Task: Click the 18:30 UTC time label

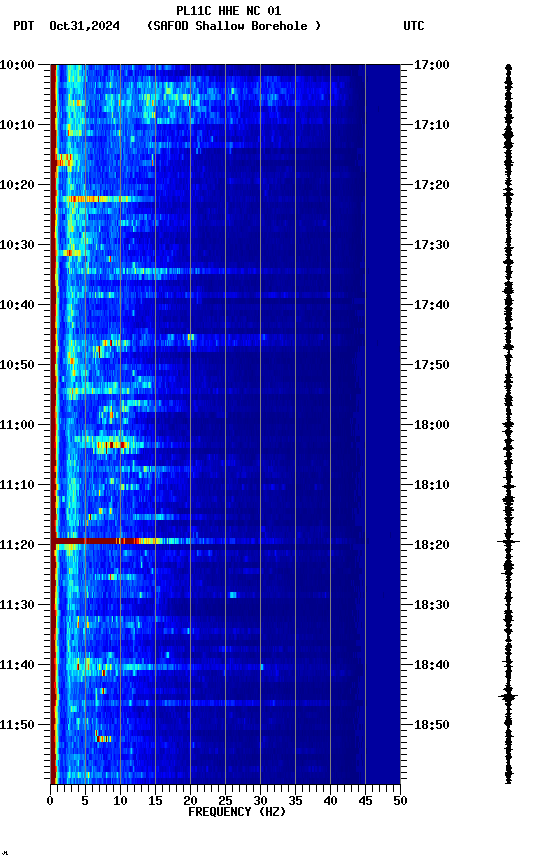Action: point(432,605)
